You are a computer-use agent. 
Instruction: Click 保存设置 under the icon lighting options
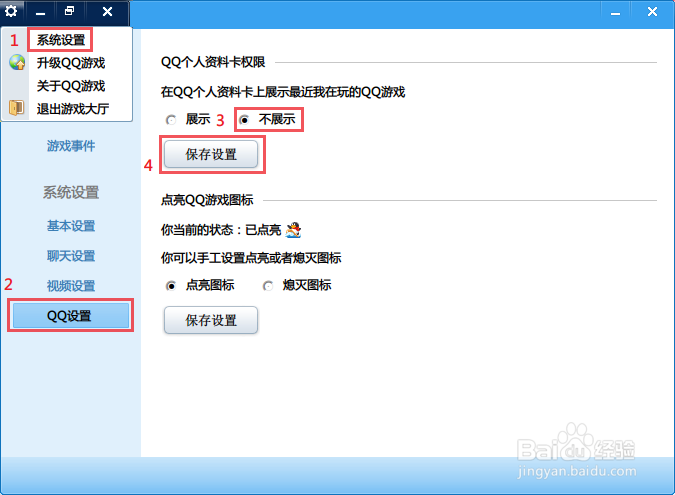click(211, 320)
